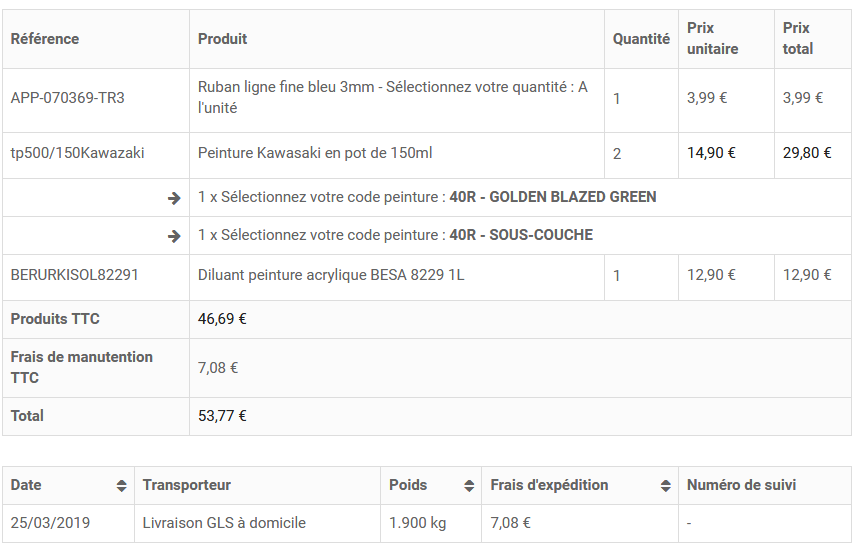The height and width of the screenshot is (558, 858).
Task: Sort by Poids using its sort arrows
Action: [469, 485]
